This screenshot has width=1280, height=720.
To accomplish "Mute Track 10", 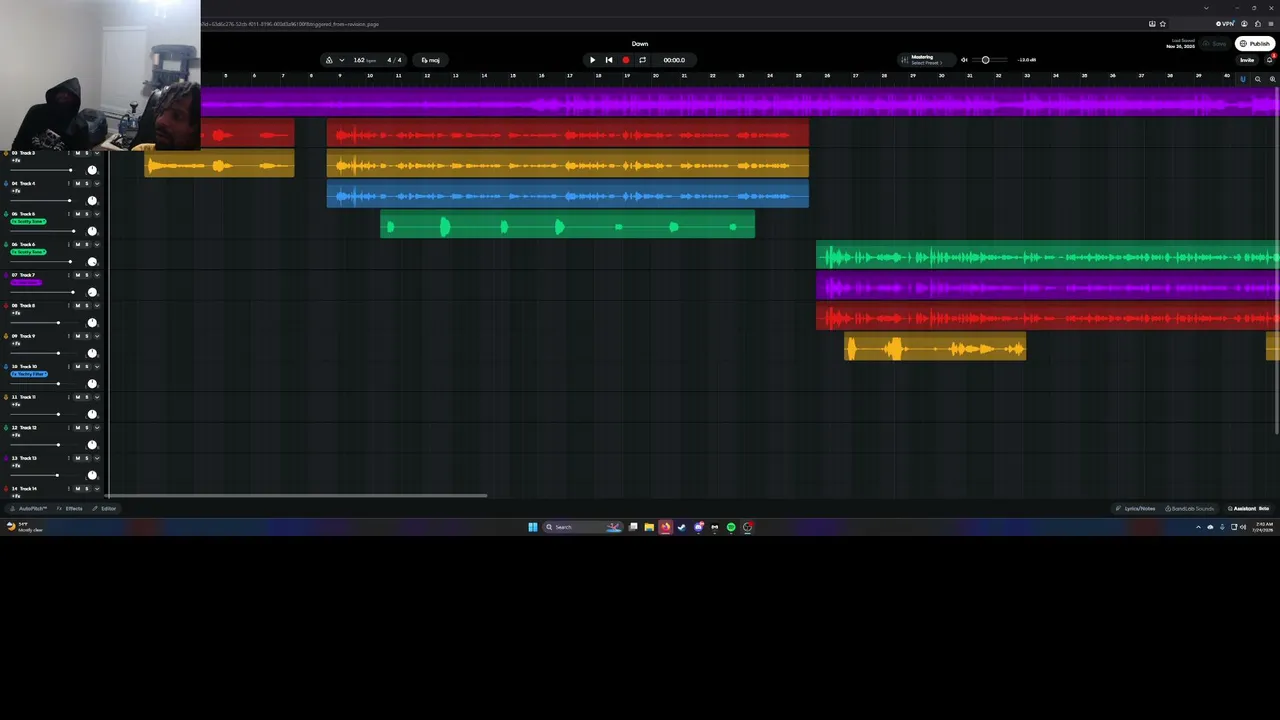I will click(x=78, y=367).
